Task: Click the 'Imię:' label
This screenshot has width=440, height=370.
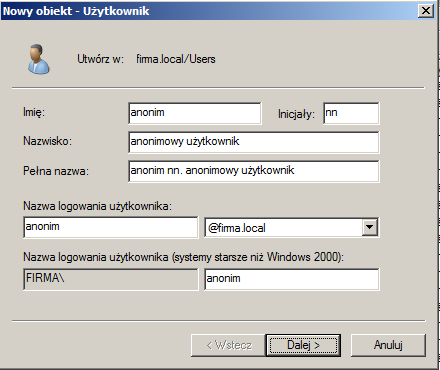Action: pos(34,112)
